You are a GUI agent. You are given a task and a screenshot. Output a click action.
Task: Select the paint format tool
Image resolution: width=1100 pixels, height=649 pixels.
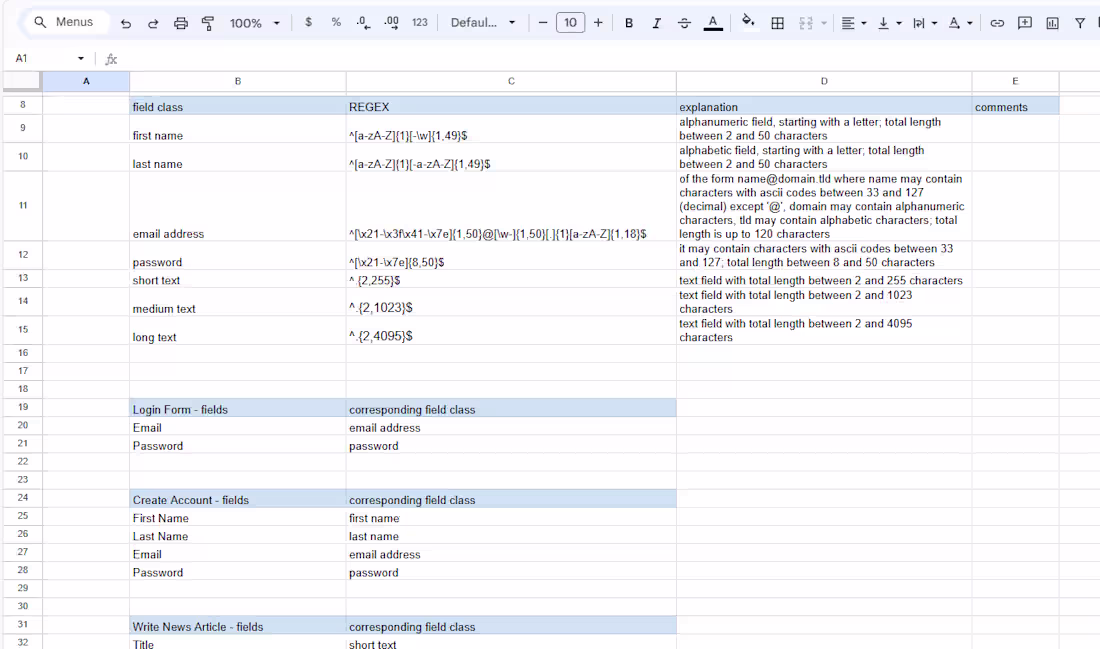[207, 22]
